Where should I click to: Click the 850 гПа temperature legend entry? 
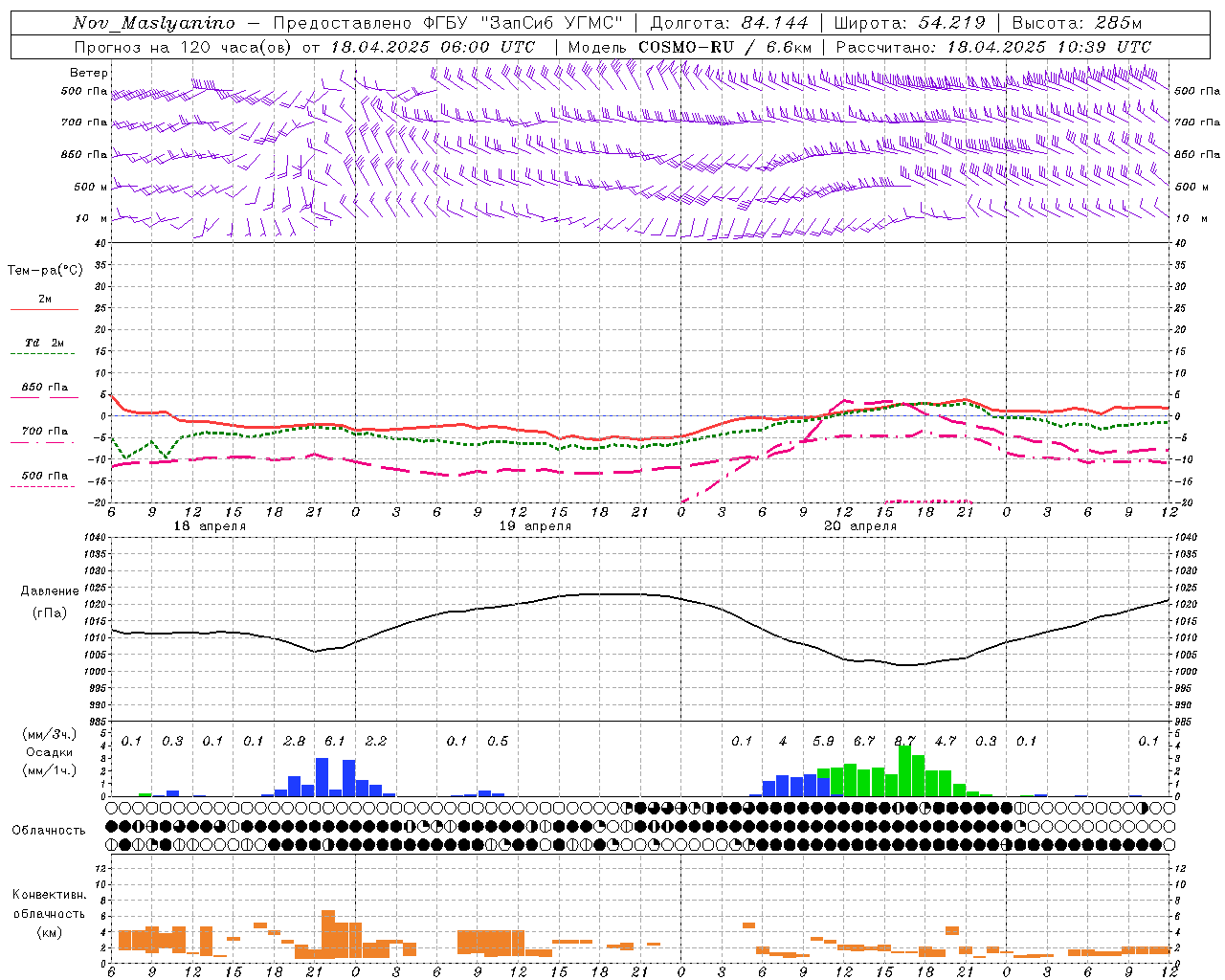coord(45,388)
